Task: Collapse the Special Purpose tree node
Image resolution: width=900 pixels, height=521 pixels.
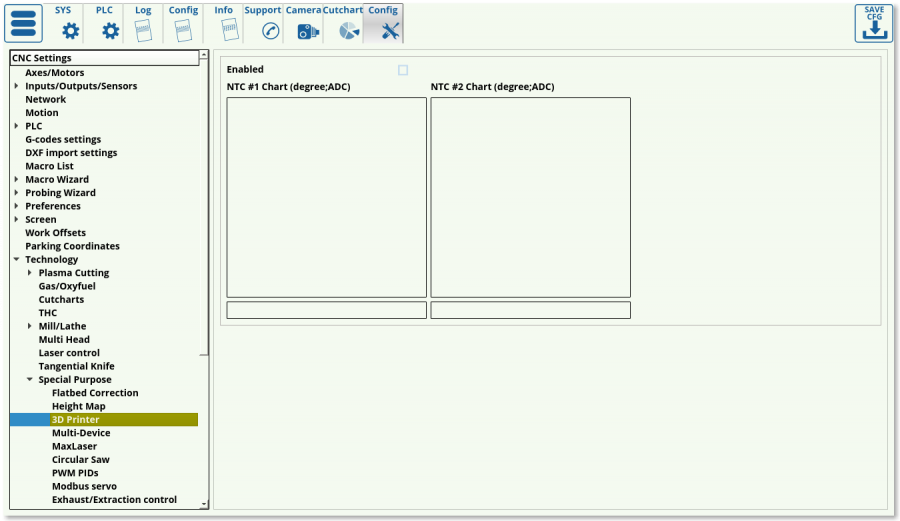Action: tap(30, 380)
